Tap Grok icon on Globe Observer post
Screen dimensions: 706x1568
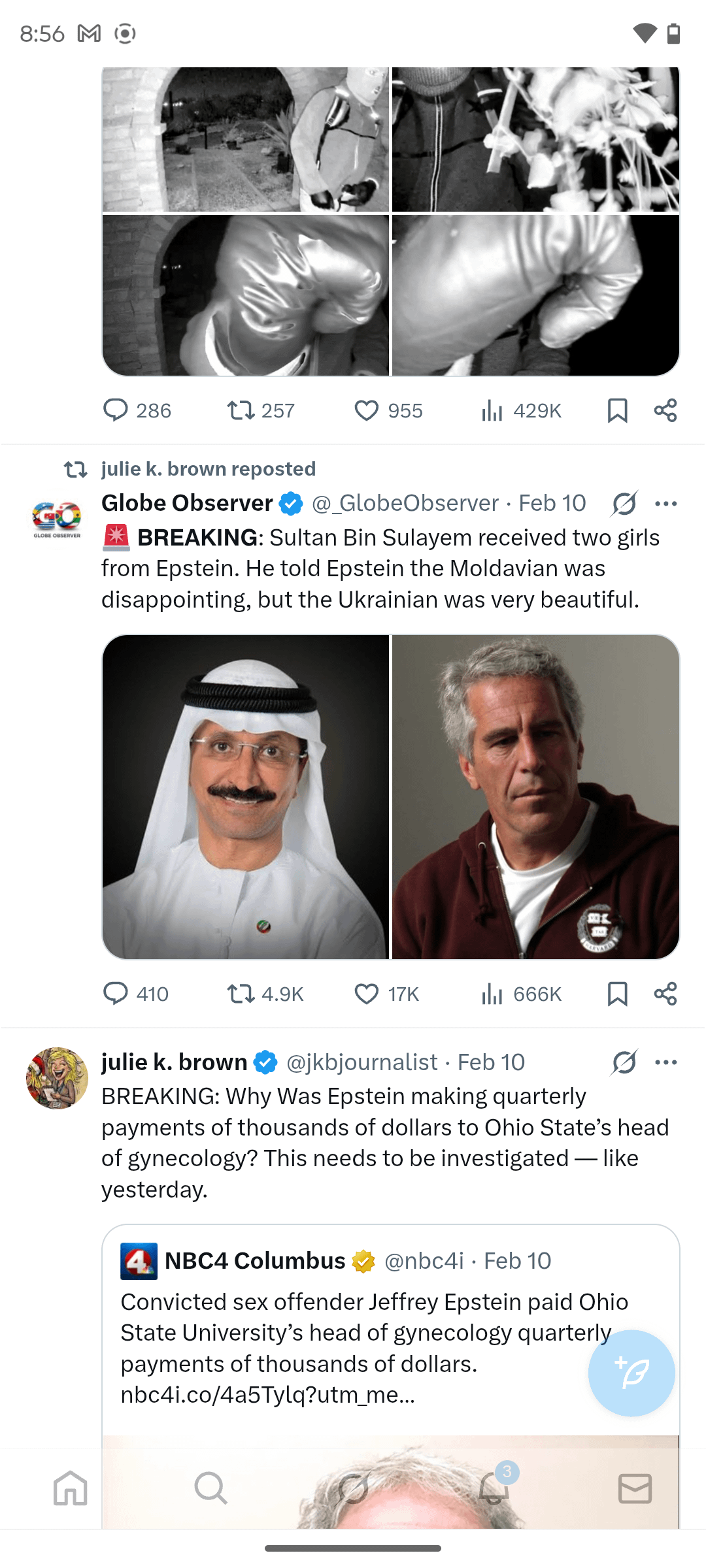tap(624, 504)
